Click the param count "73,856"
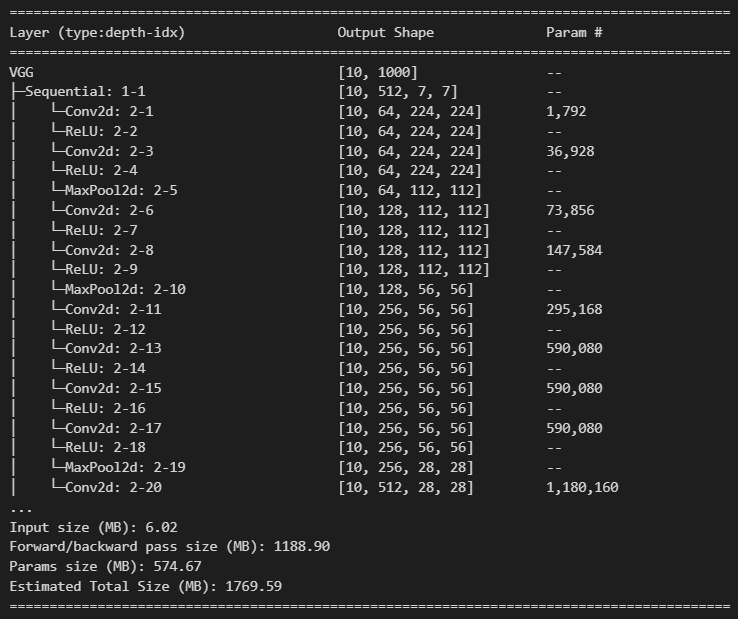Screen dimensions: 738x619 (x=570, y=210)
